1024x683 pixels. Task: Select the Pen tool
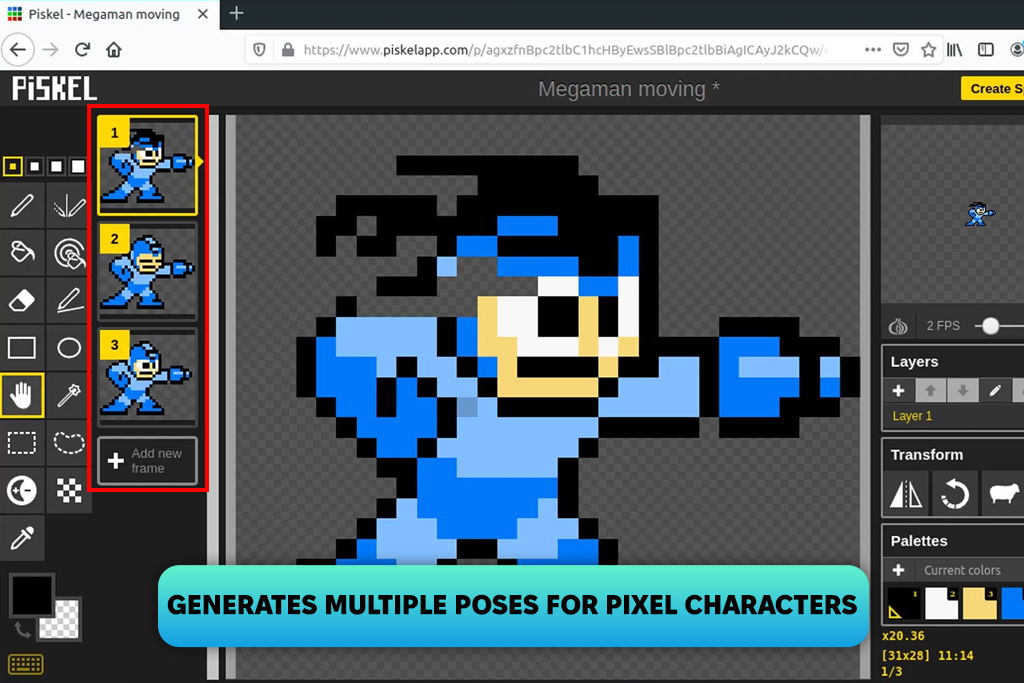pos(22,206)
